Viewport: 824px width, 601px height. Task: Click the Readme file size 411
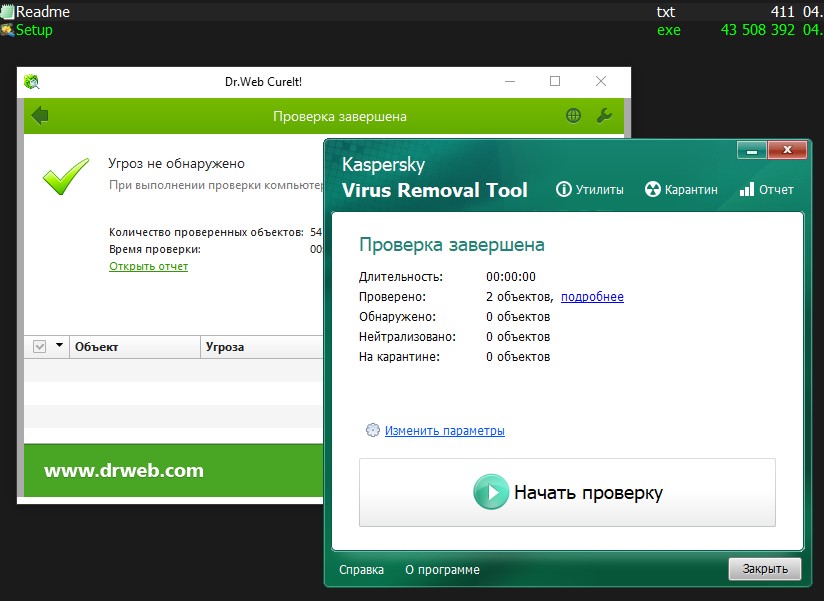tap(782, 12)
